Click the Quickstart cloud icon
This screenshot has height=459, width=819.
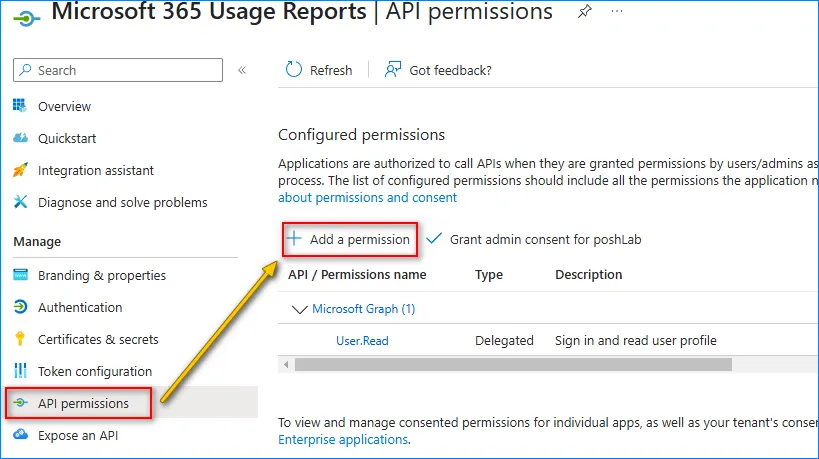20,138
